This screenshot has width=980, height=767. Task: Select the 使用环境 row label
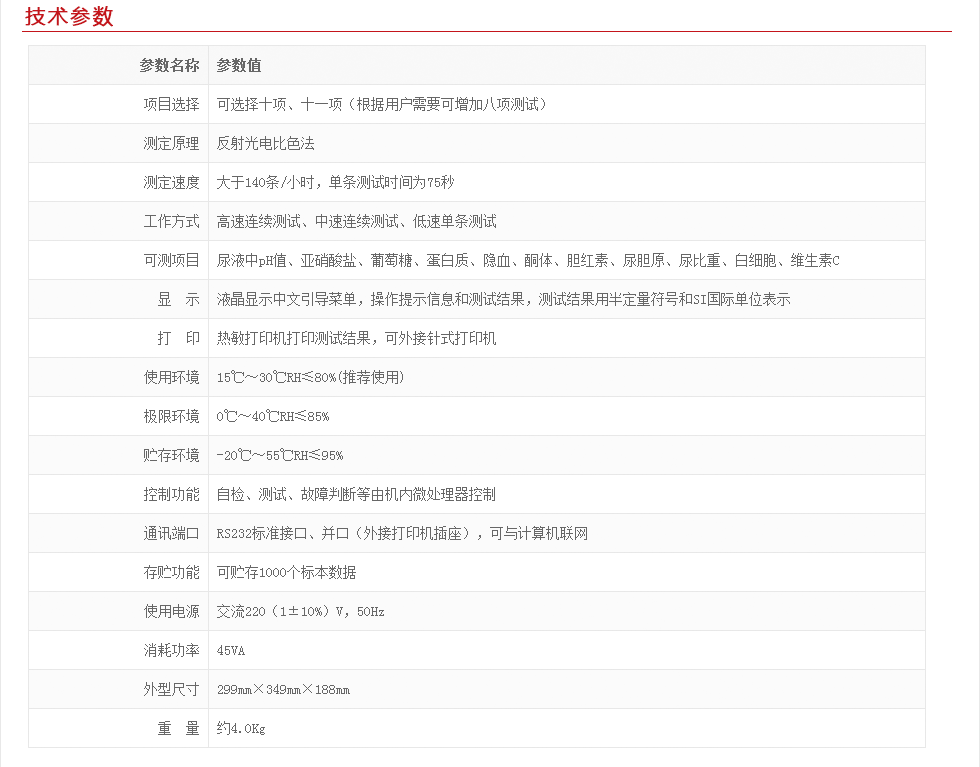171,378
